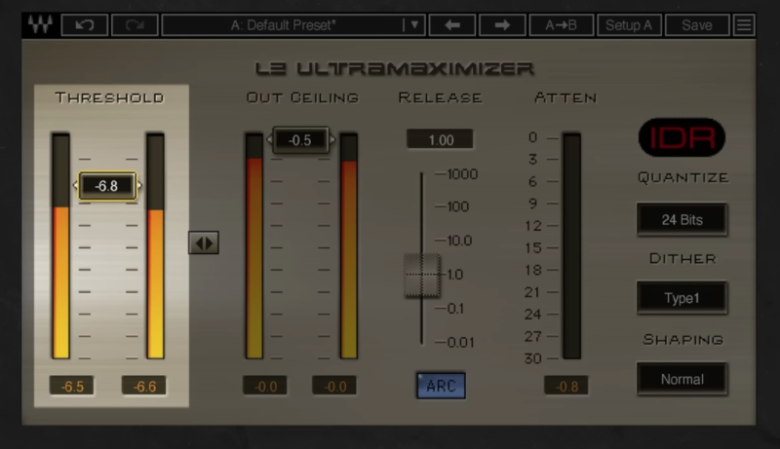Reset right threshold peak reading -6.6

(144, 386)
